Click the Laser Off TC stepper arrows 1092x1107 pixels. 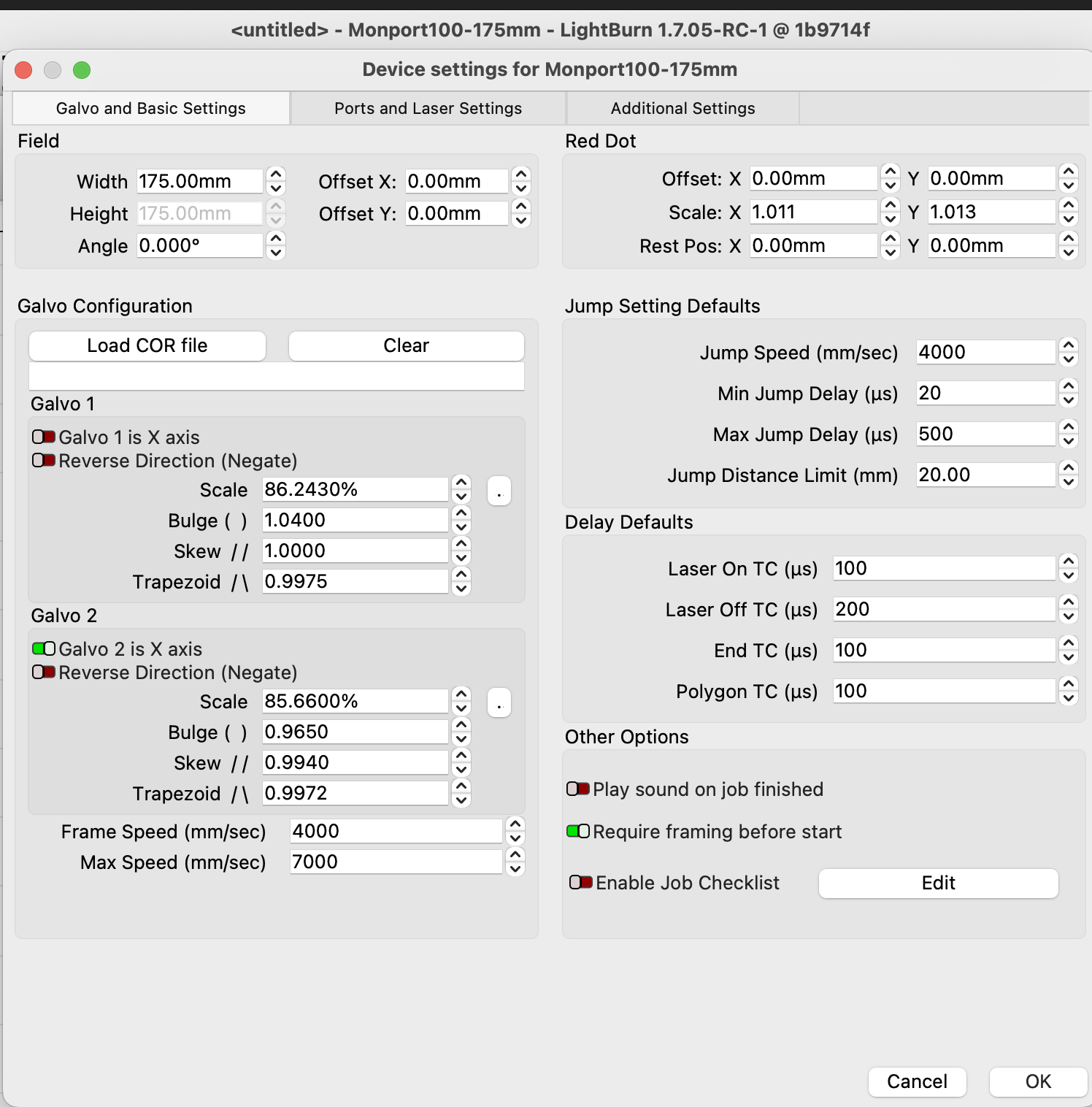coord(1069,609)
